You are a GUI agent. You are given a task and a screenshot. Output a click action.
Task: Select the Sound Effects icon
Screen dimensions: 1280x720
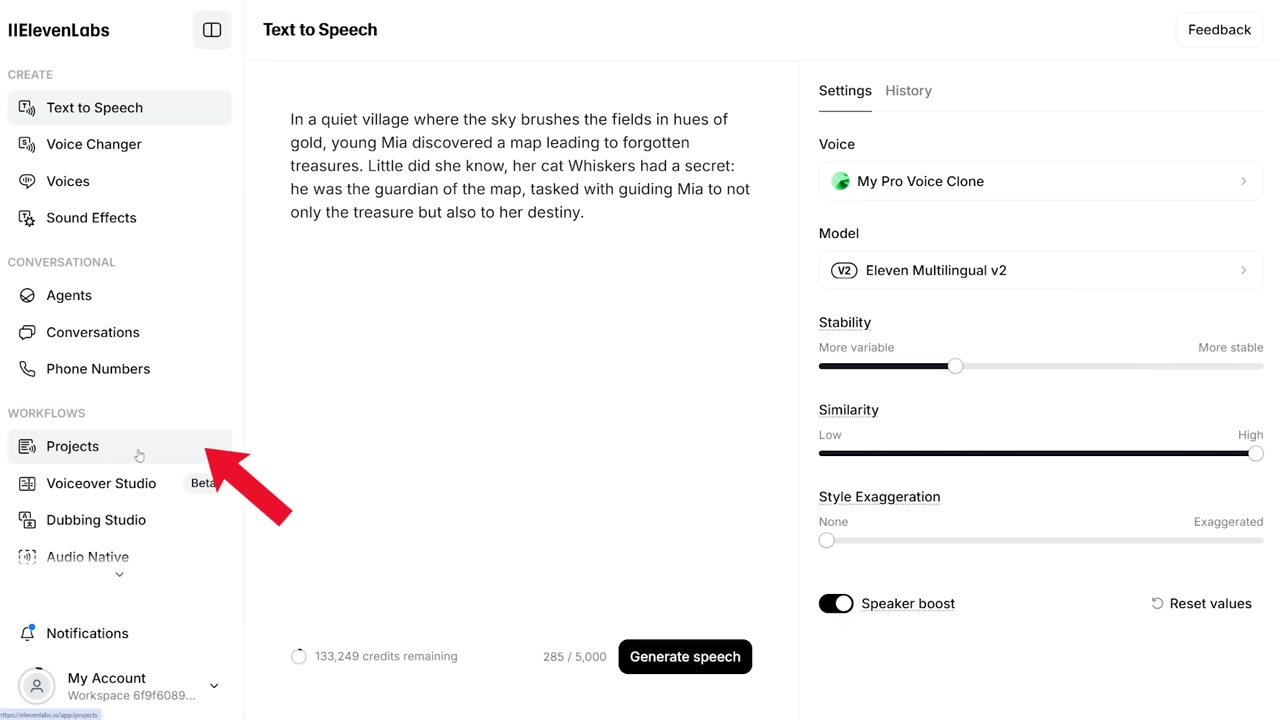tap(27, 218)
